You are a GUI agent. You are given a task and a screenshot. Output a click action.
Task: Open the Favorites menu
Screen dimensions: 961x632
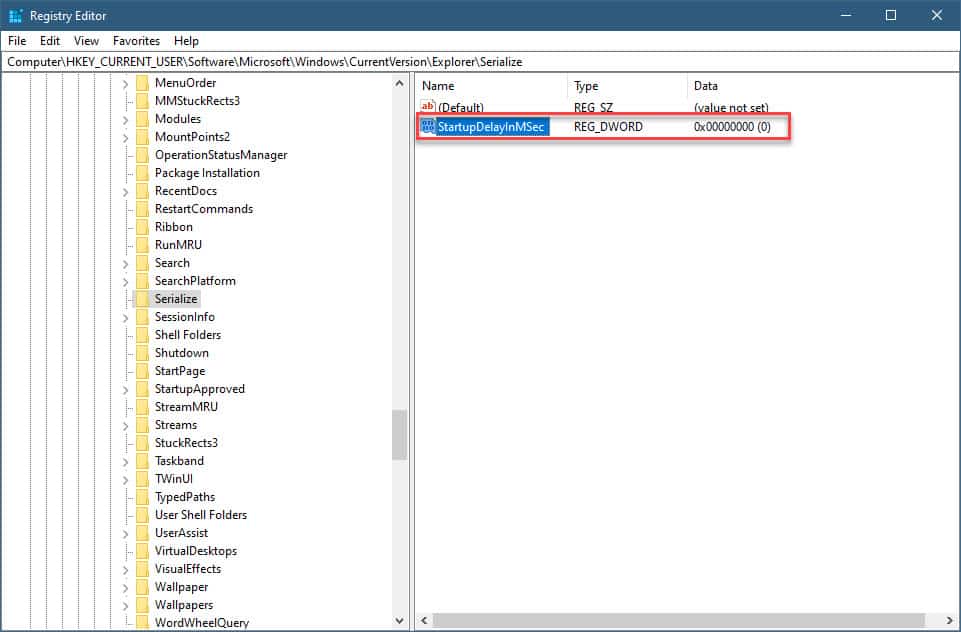coord(136,40)
